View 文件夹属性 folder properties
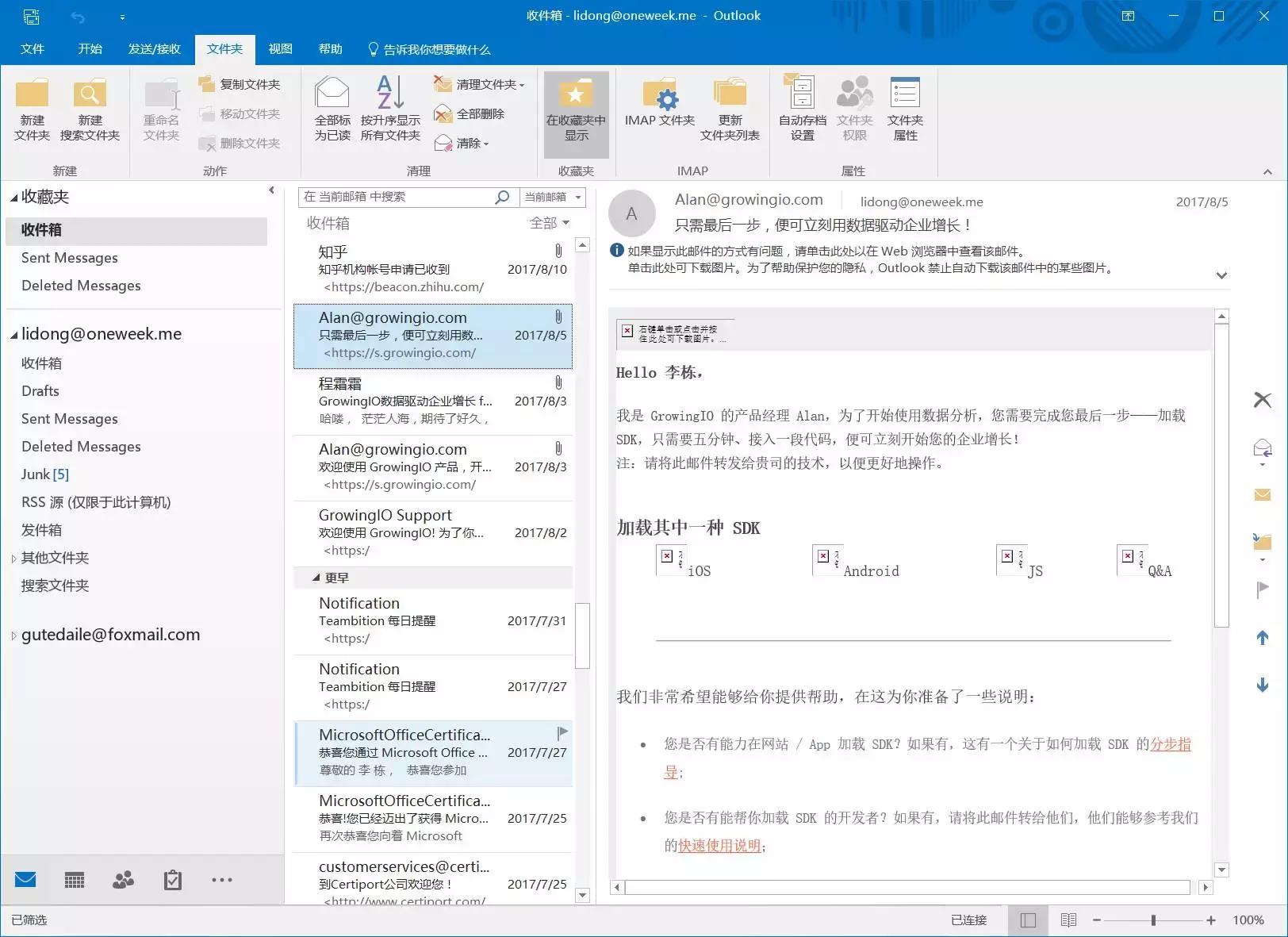 pos(905,109)
